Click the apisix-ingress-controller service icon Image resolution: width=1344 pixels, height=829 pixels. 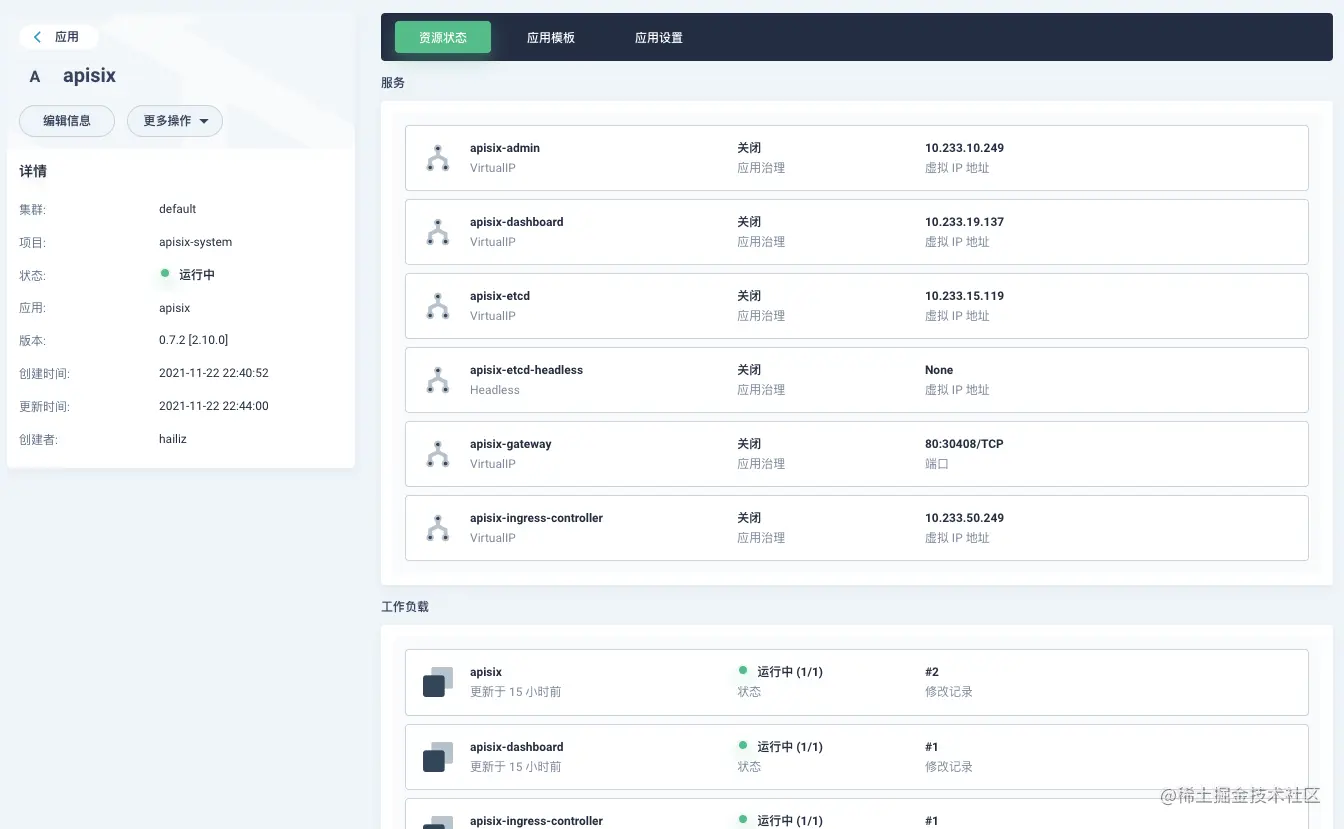(437, 528)
